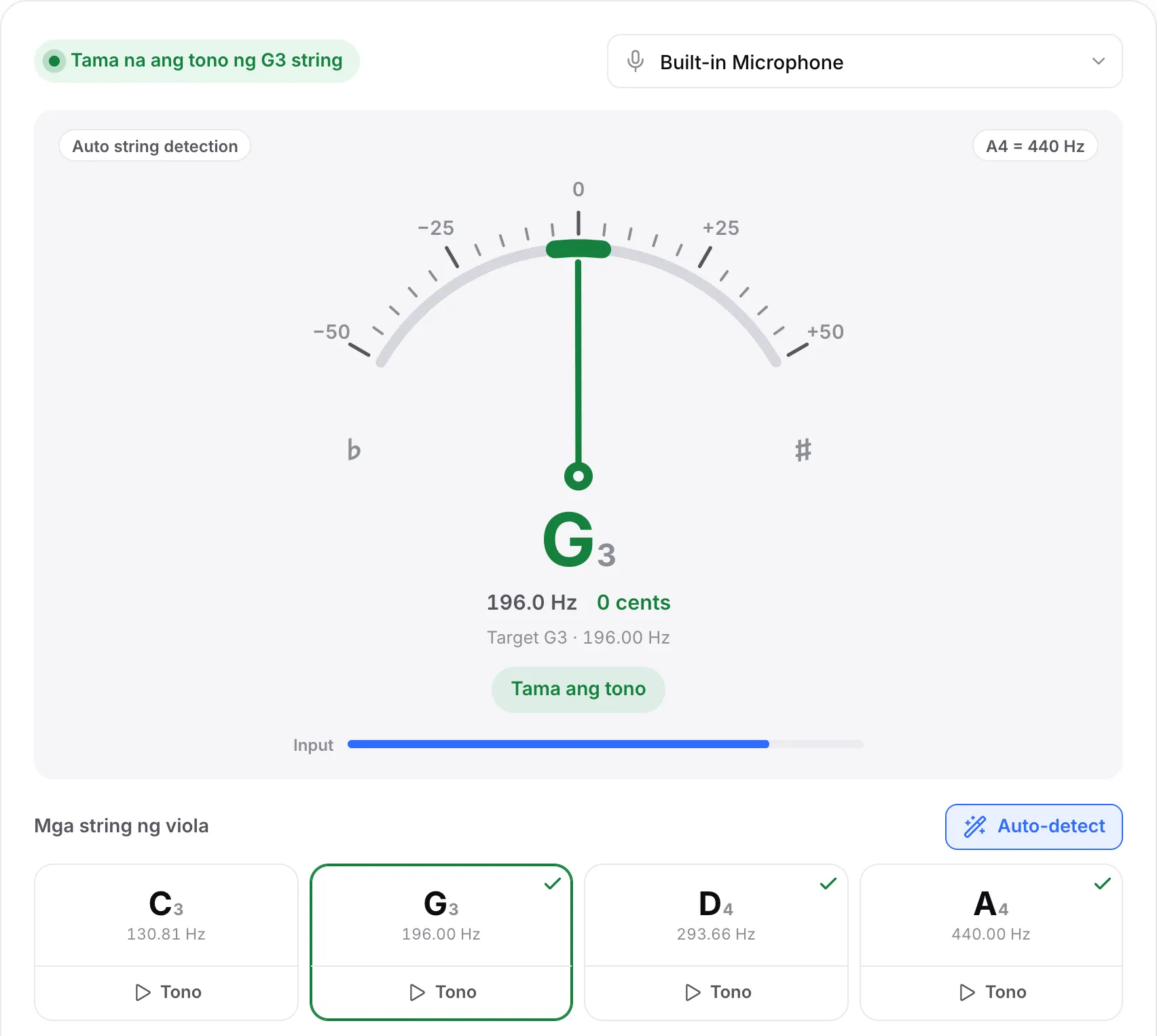Click 'Target G3 · 196.00 Hz' text
The height and width of the screenshot is (1036, 1157).
point(578,637)
